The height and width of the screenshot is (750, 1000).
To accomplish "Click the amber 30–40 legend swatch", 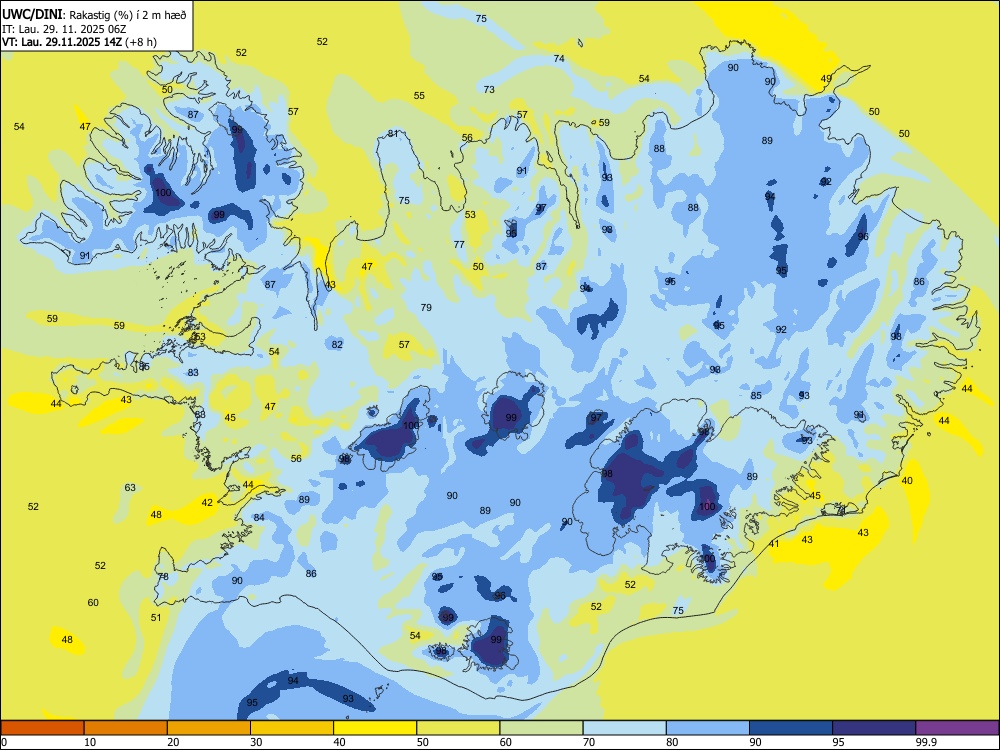I will (292, 728).
